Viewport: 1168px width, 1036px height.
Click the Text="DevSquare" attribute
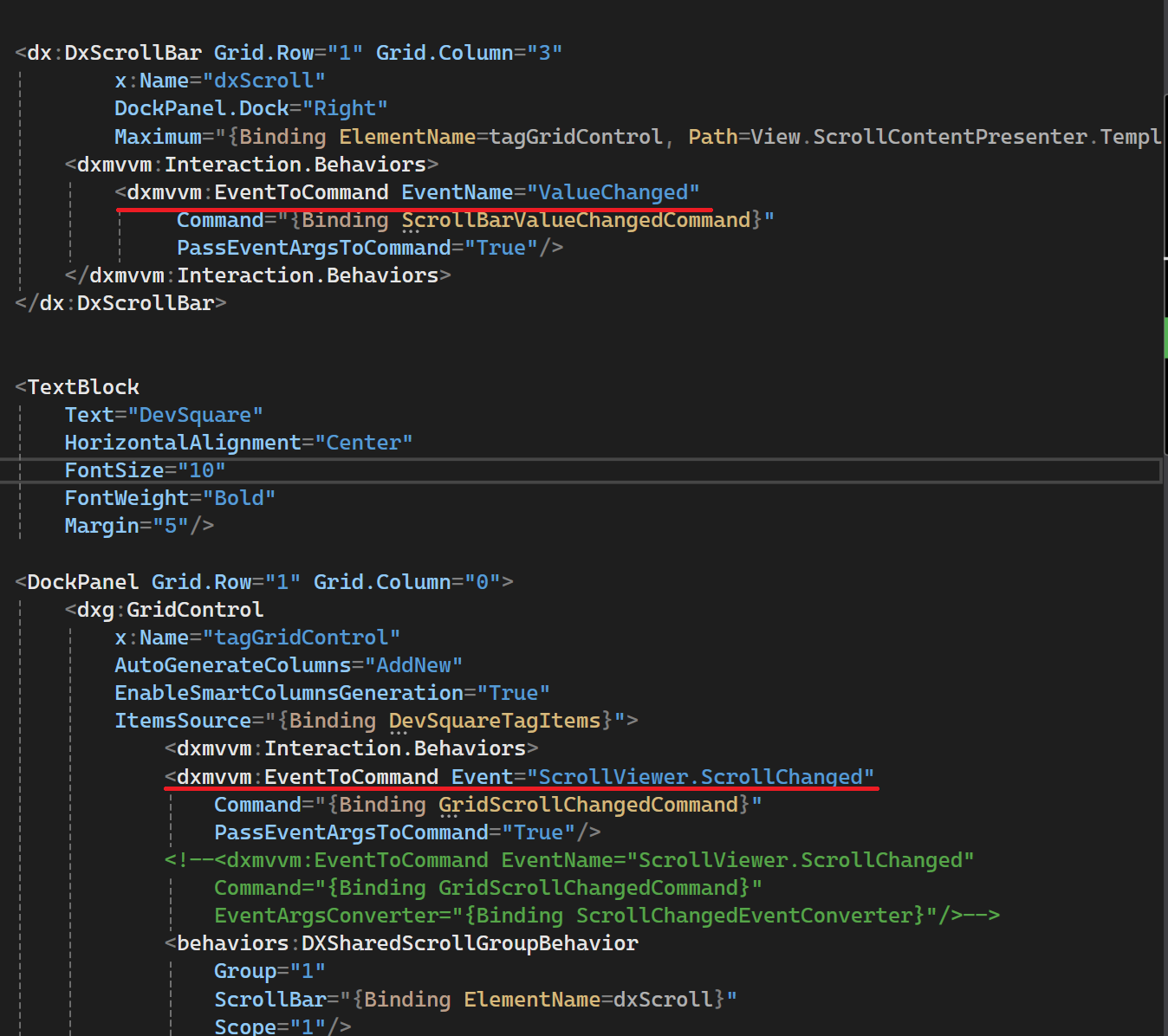pos(164,415)
